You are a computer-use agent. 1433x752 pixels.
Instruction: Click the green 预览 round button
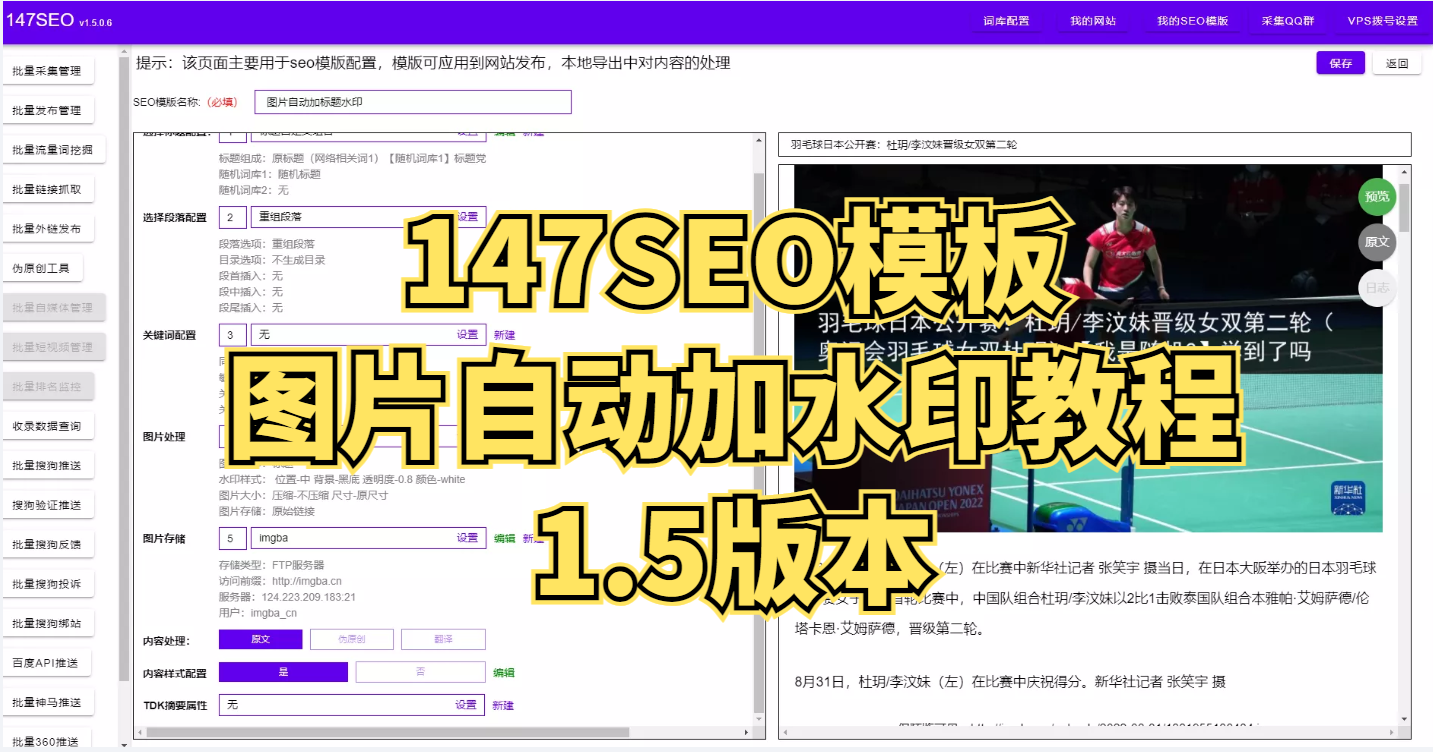(x=1377, y=196)
